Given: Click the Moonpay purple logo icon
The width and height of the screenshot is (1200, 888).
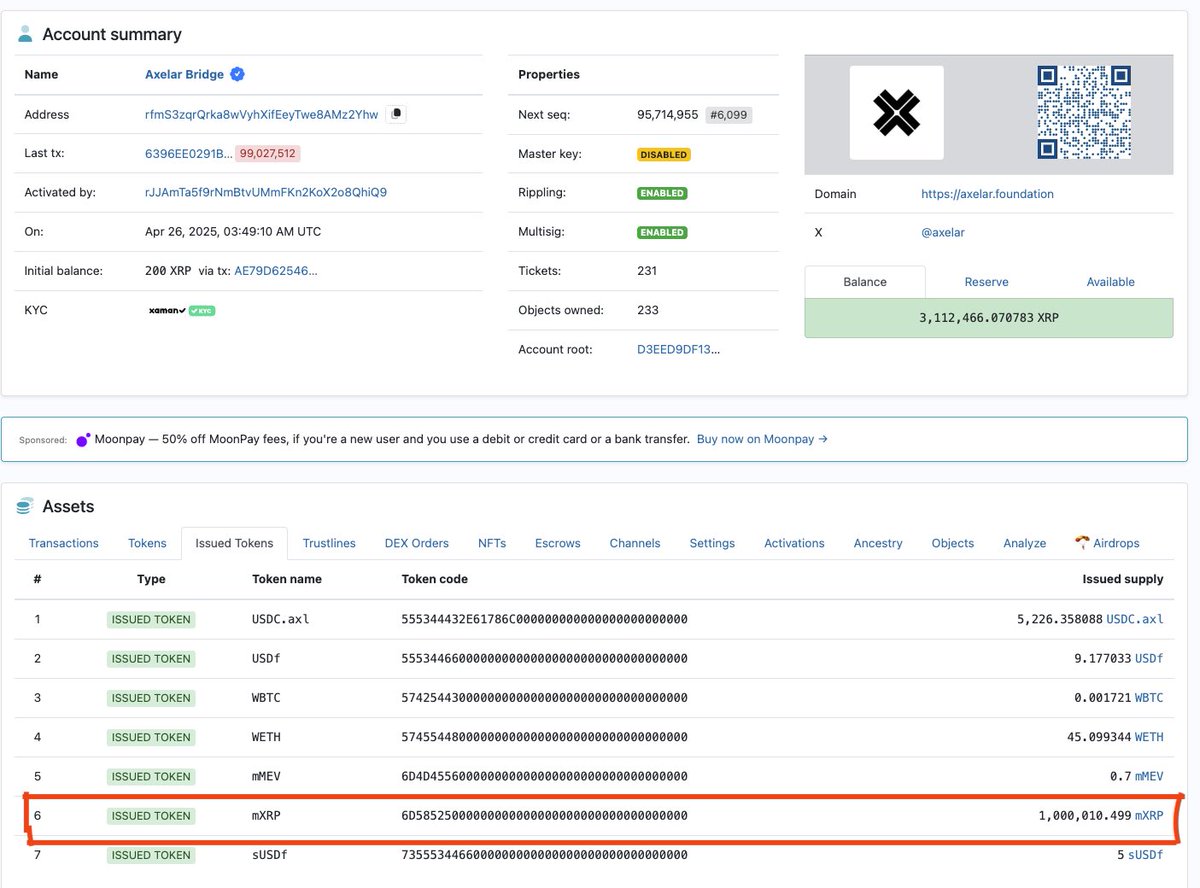Looking at the screenshot, I should [x=83, y=439].
